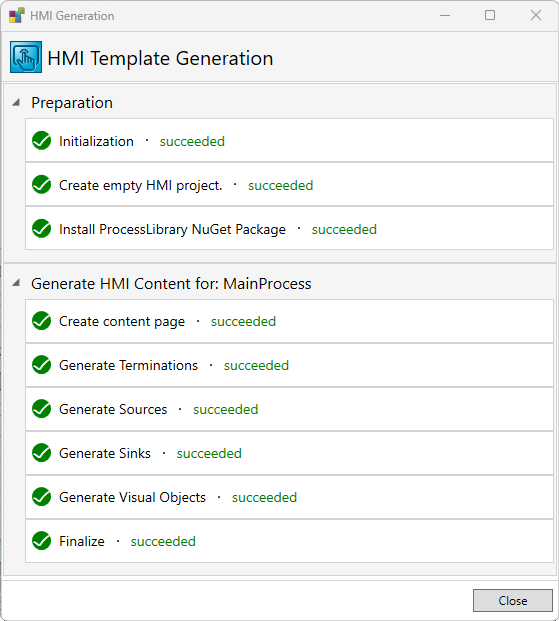Image resolution: width=559 pixels, height=621 pixels.
Task: Click the 'Install ProcessLibrary NuGet Package' label
Action: [172, 230]
